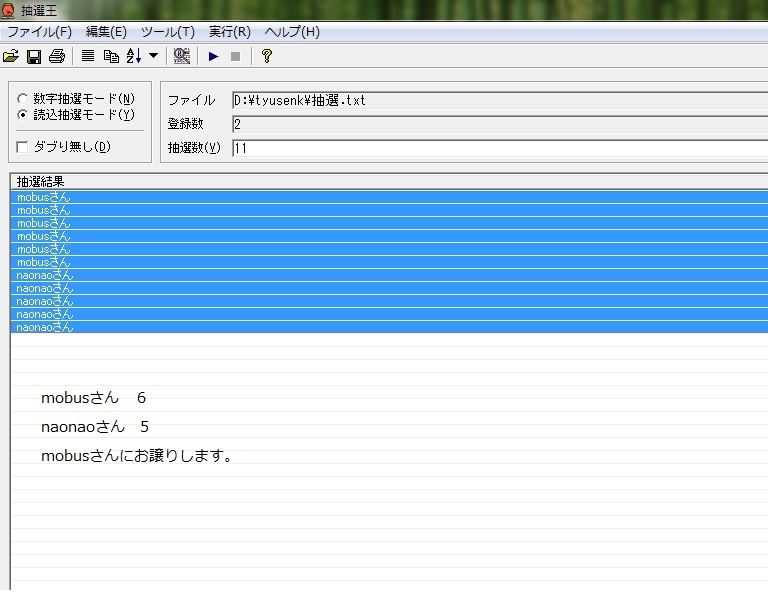This screenshot has width=768, height=614.
Task: Select the 読込抽選モード(Y) radio button
Action: click(x=22, y=115)
